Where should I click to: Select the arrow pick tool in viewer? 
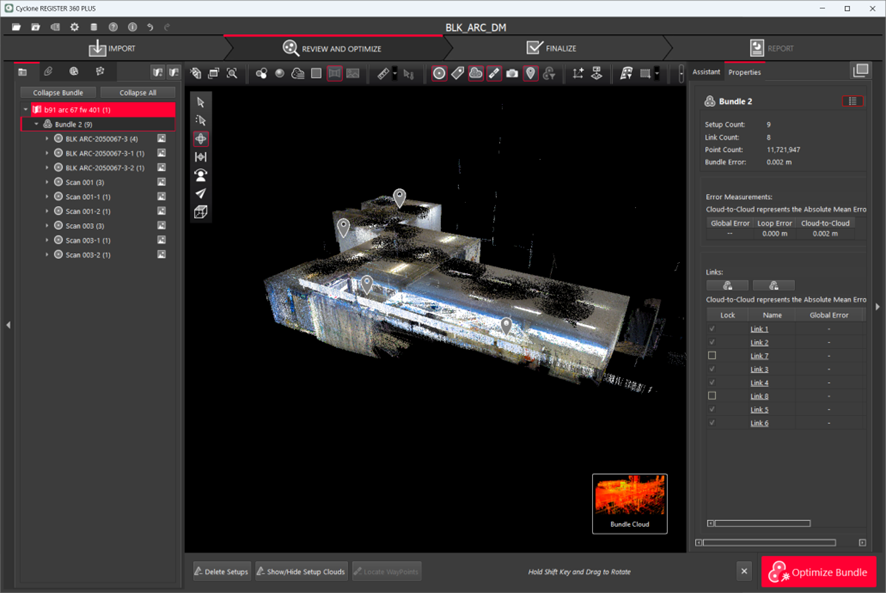point(201,102)
